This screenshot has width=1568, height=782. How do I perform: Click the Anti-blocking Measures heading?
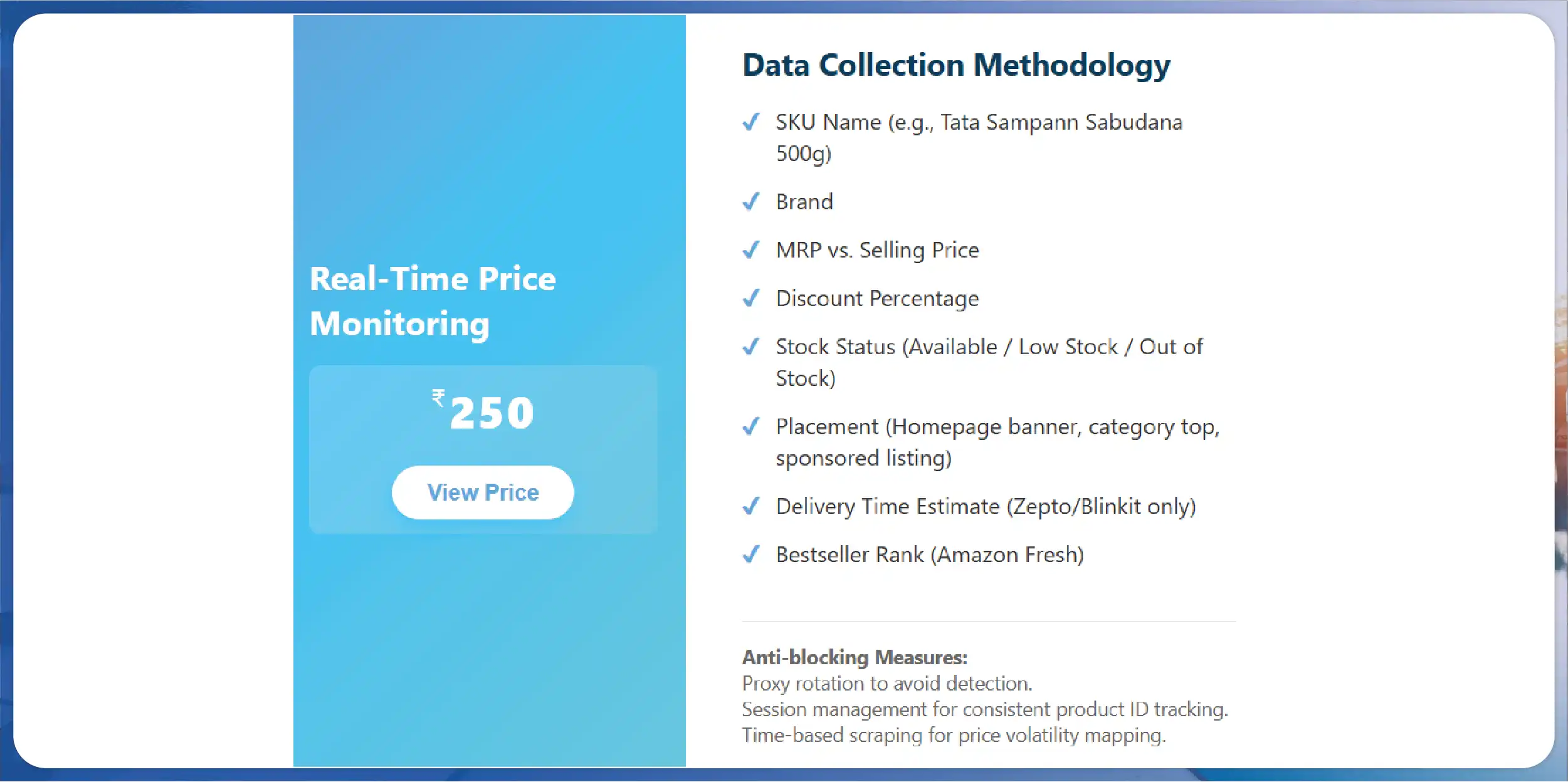pos(855,657)
